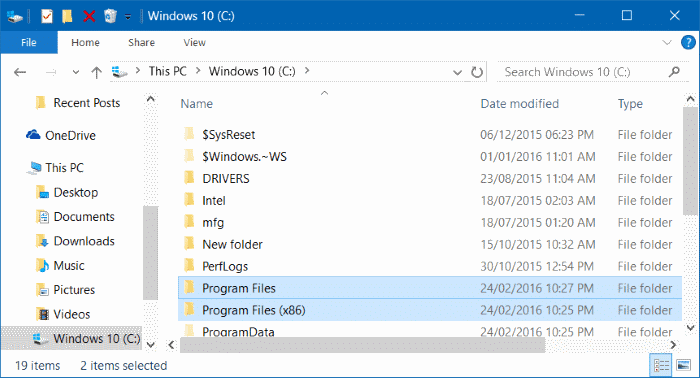Open the address bar history dropdown

pos(457,72)
